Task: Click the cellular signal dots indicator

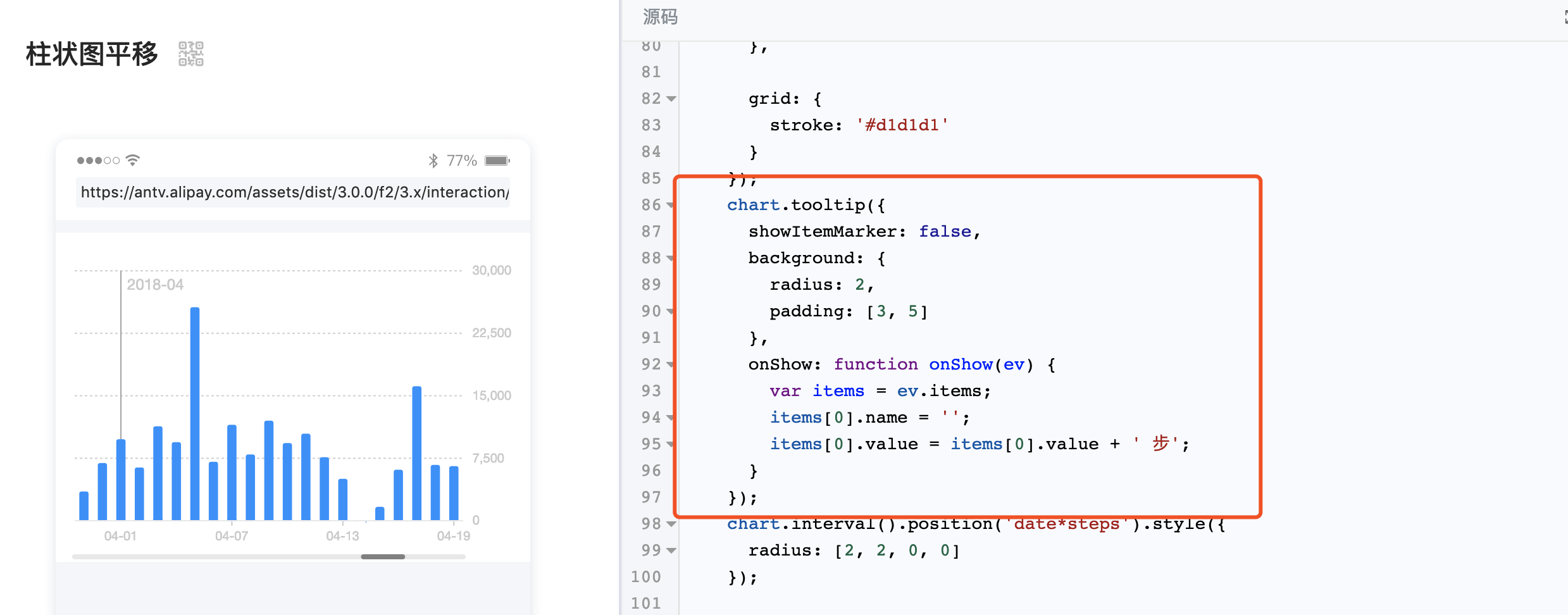Action: pos(98,159)
